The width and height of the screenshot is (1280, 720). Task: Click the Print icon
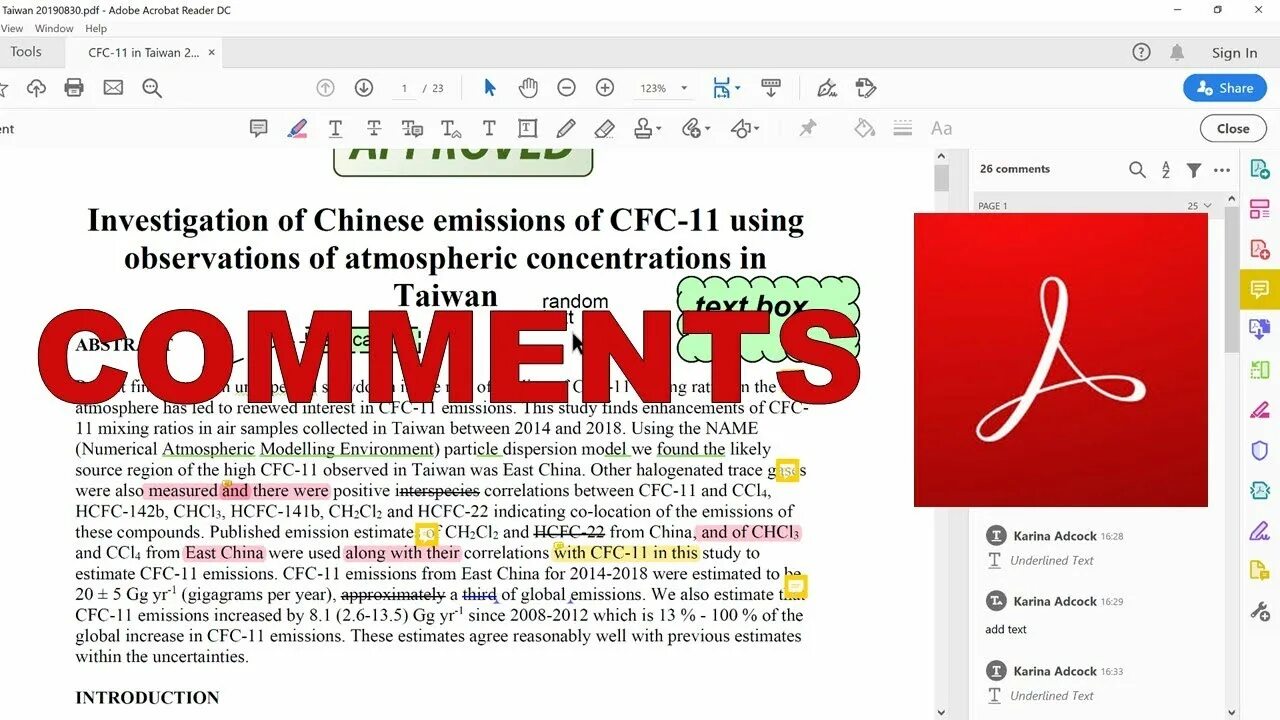(x=74, y=88)
